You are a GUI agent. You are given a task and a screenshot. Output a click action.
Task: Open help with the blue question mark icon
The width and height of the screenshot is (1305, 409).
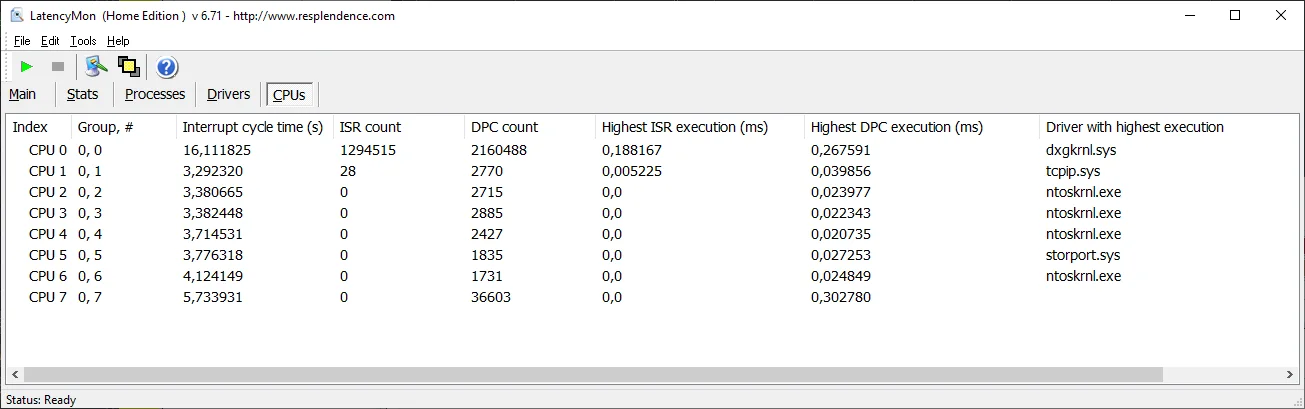167,67
